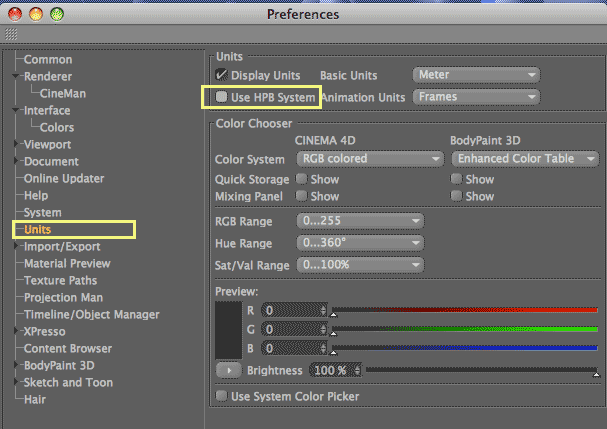
Task: Open the Basic Units Meter dropdown
Action: click(x=476, y=75)
